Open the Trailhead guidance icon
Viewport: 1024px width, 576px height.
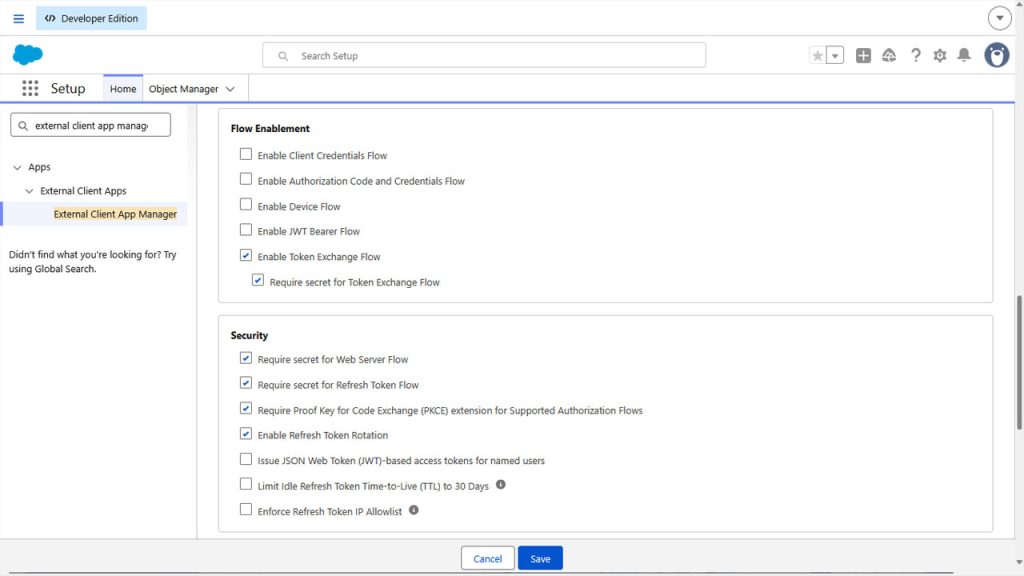click(x=889, y=56)
